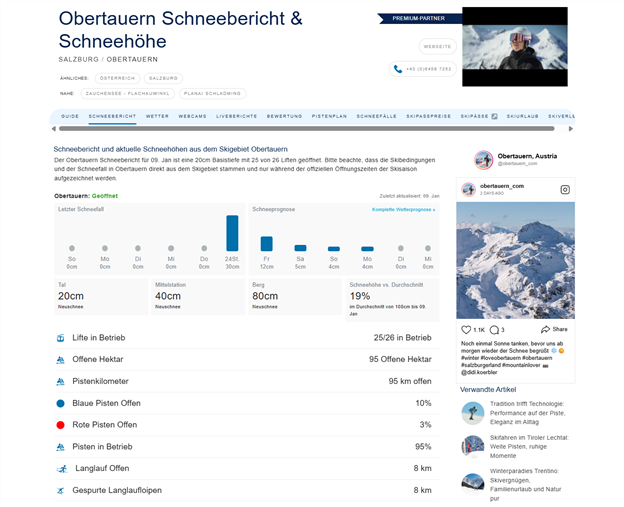Click the lift gondola icon beside Lifte in Betrieb
The width and height of the screenshot is (624, 507).
tap(60, 338)
